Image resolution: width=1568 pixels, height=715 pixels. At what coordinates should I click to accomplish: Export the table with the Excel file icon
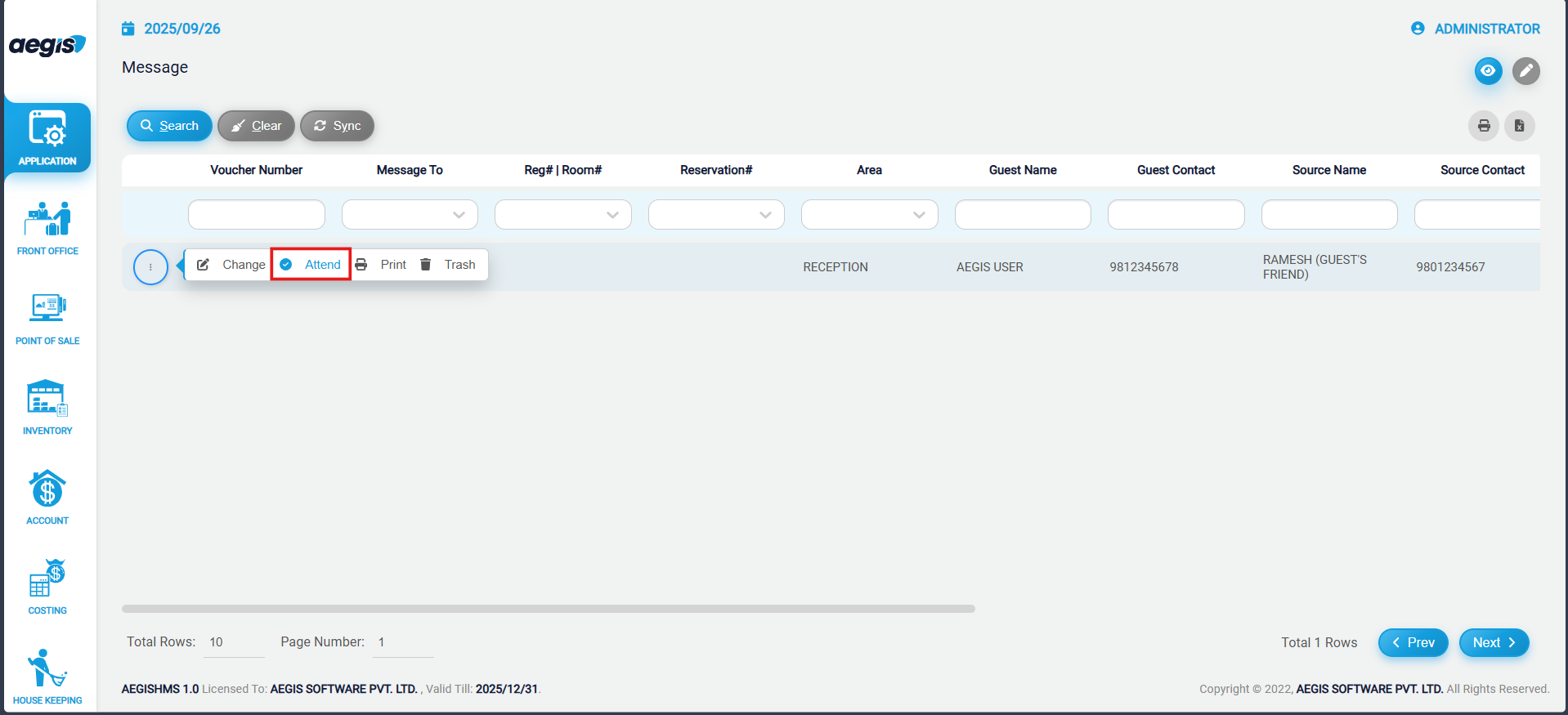(x=1519, y=126)
